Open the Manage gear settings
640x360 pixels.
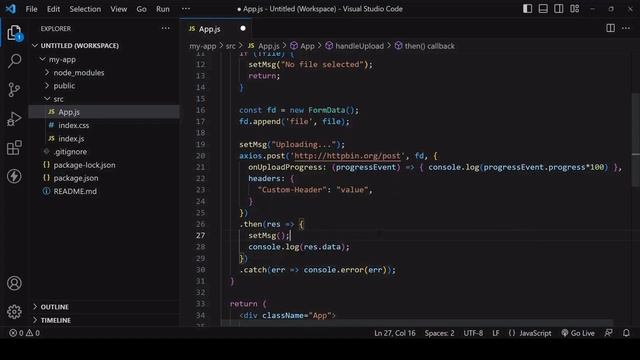click(x=14, y=312)
